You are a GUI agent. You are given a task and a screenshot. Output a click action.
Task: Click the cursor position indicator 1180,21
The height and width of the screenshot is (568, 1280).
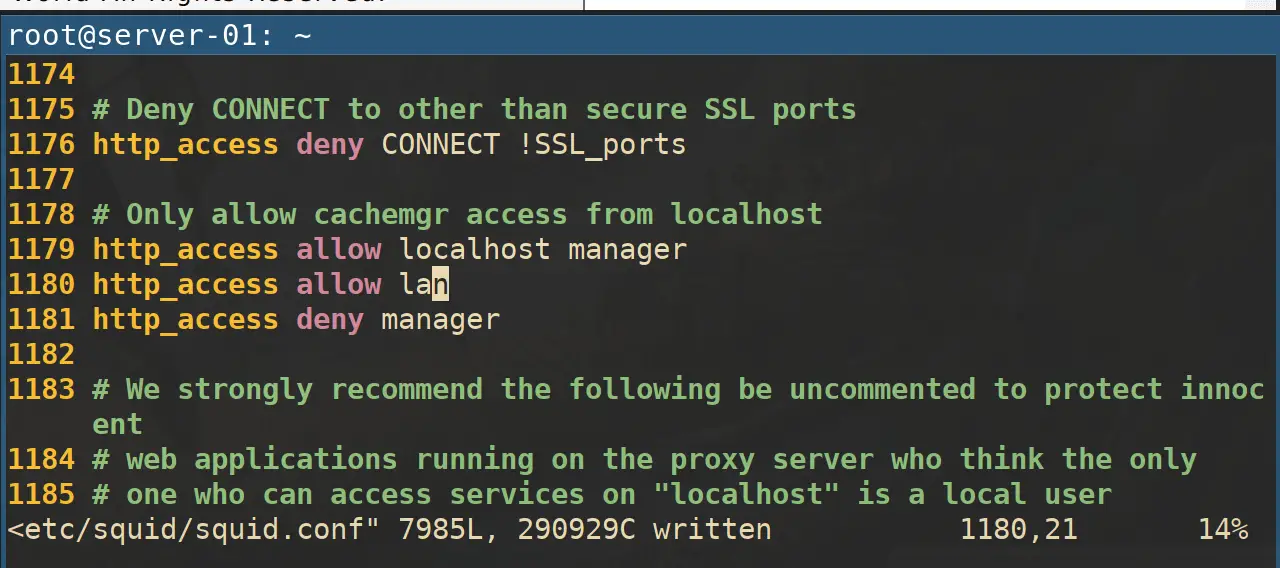coord(1018,529)
